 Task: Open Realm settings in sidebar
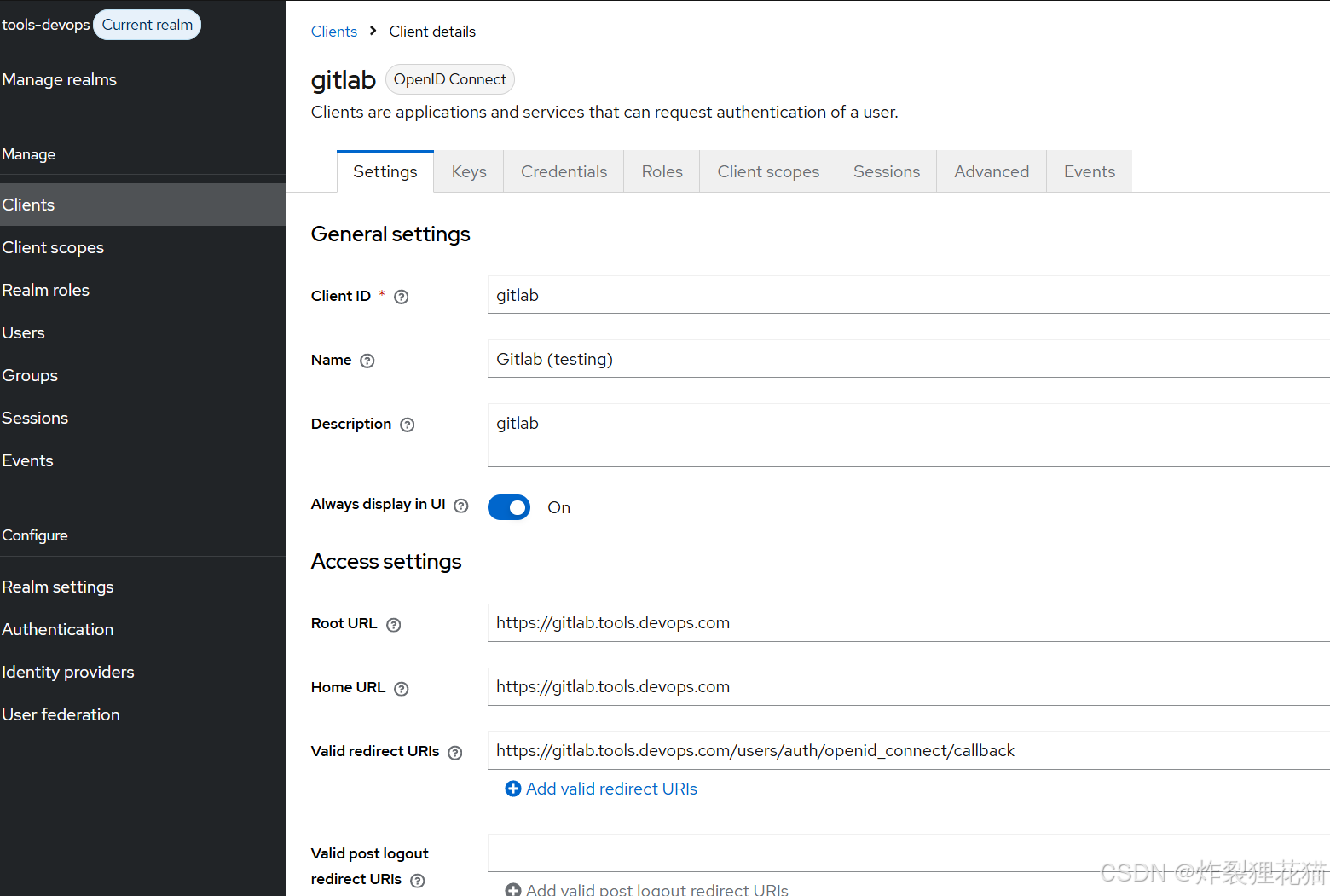coord(142,587)
